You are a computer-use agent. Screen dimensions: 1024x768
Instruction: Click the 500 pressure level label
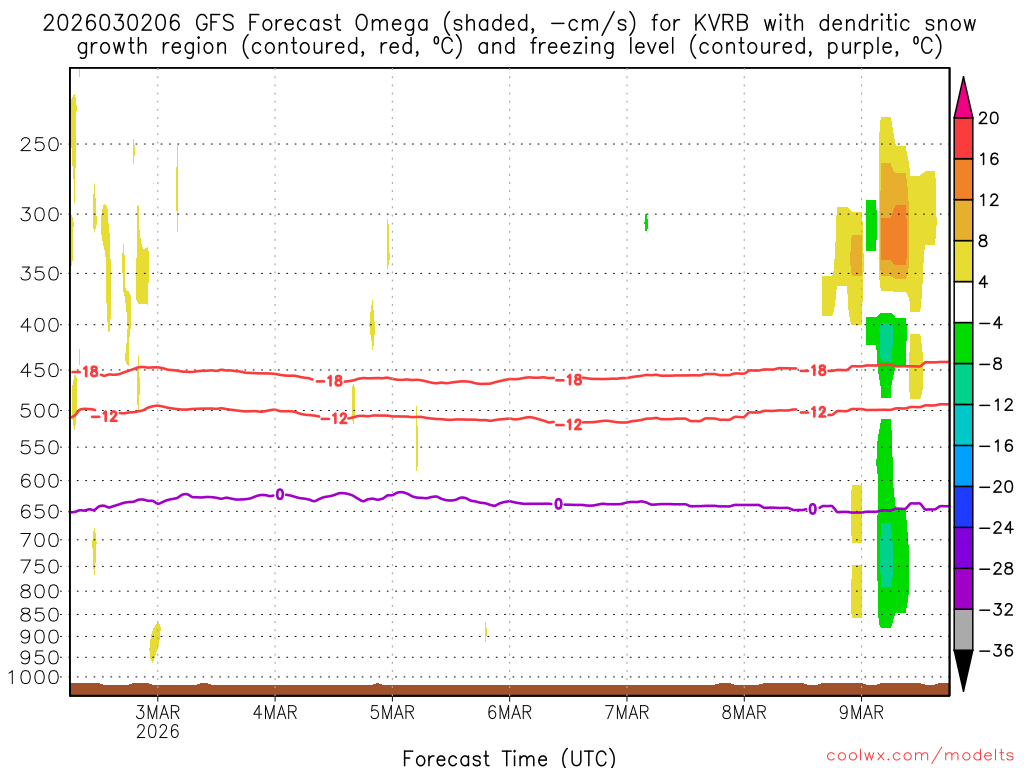[40, 411]
